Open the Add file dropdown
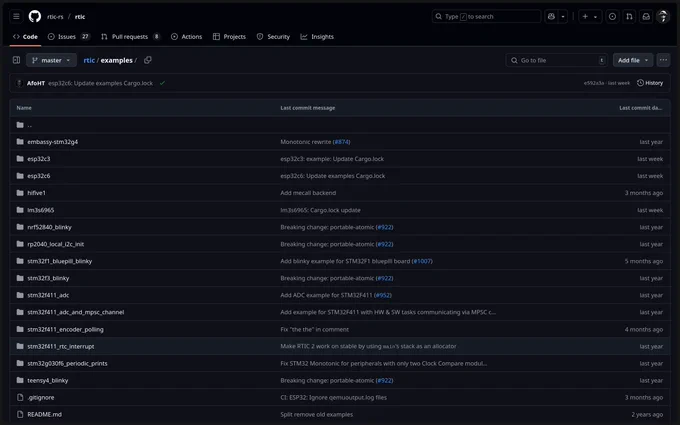This screenshot has width=680, height=425. (633, 60)
